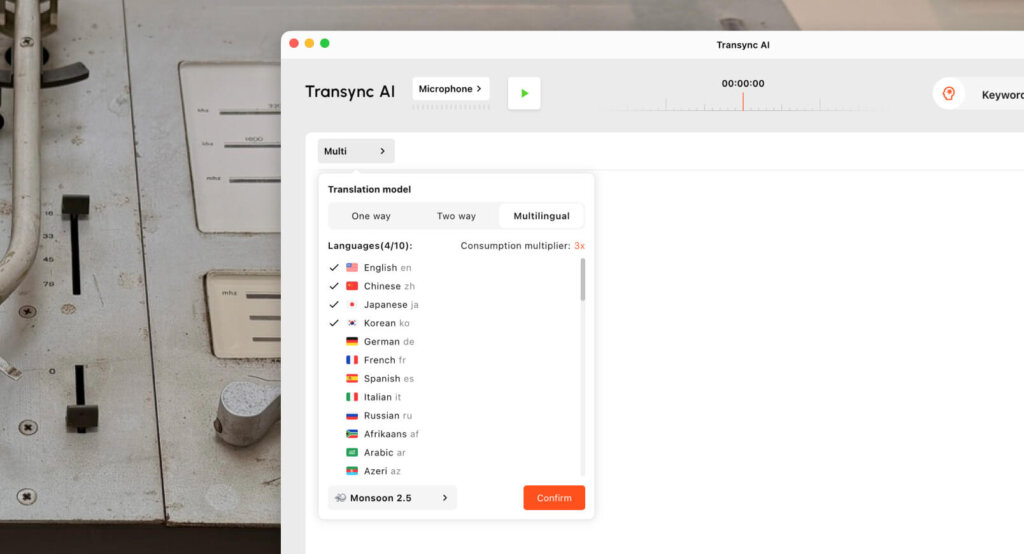The height and width of the screenshot is (554, 1024).
Task: Click the United States flag icon
Action: [352, 267]
